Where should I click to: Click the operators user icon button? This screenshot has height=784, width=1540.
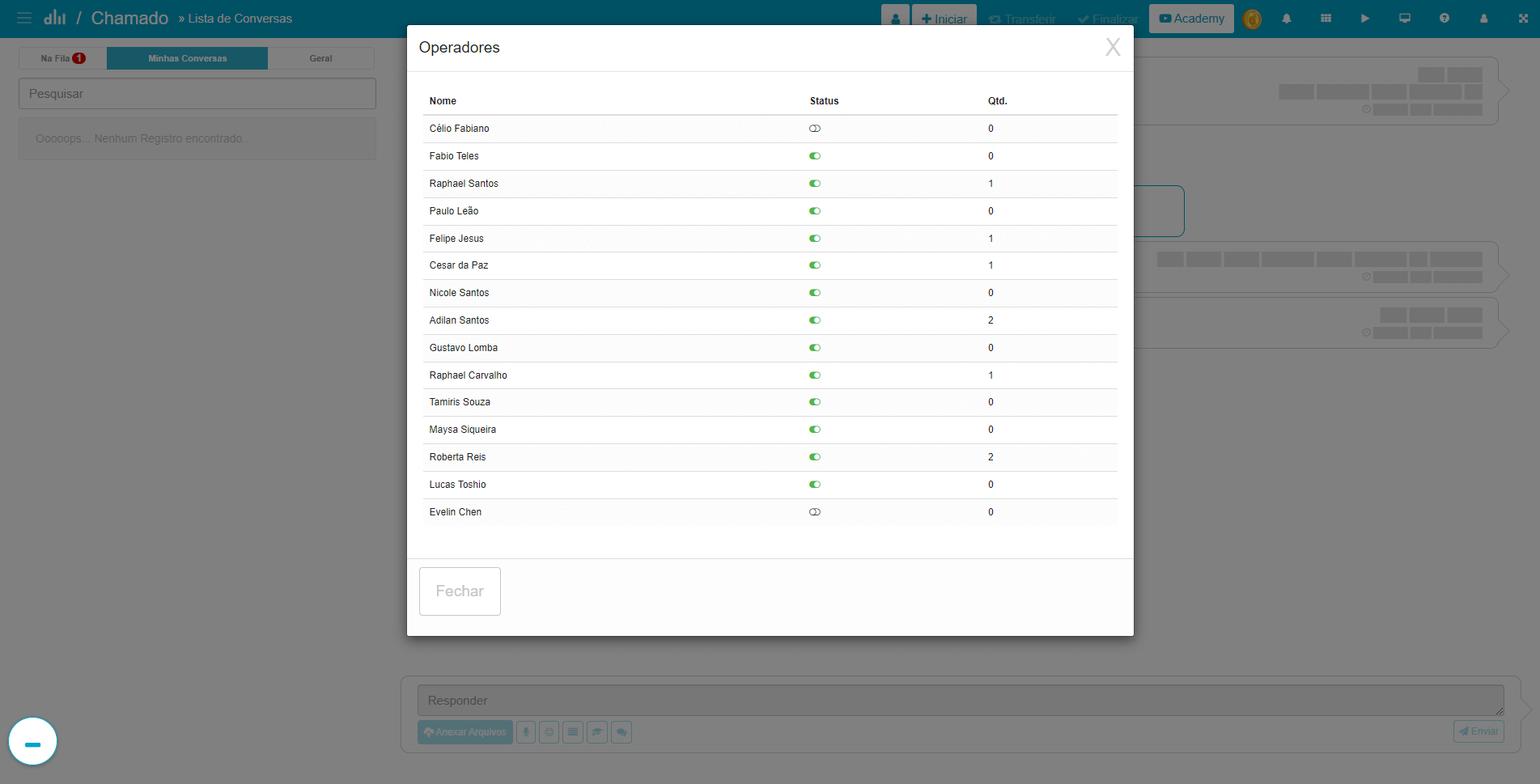coord(895,19)
